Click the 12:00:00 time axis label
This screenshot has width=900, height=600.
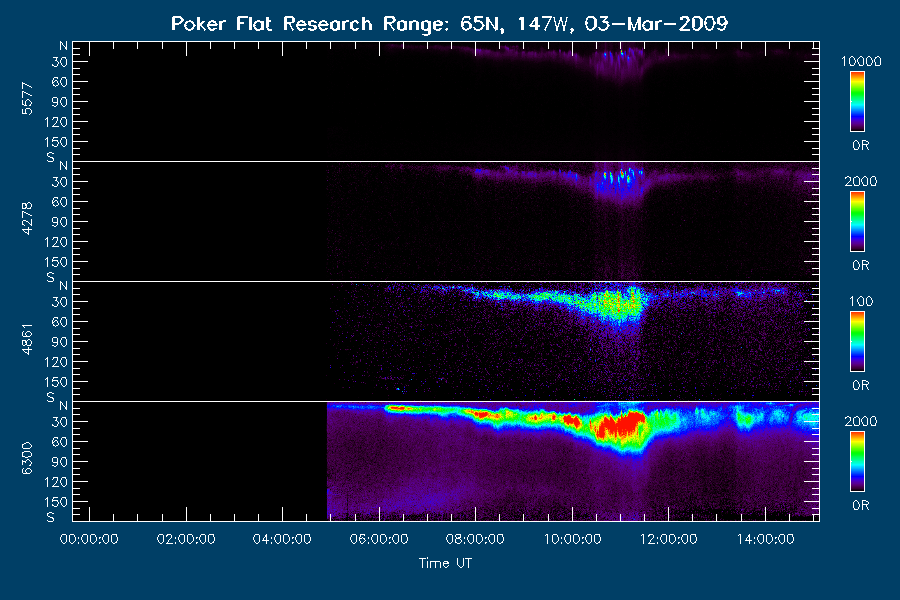coord(669,539)
